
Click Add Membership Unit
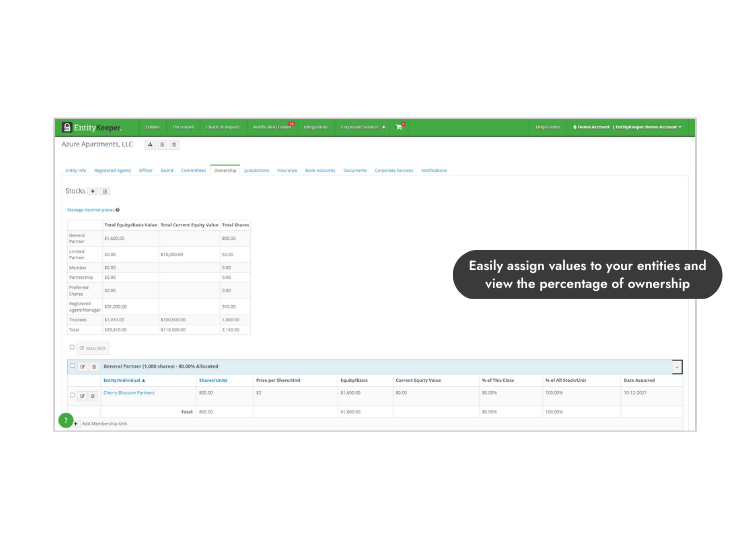104,424
